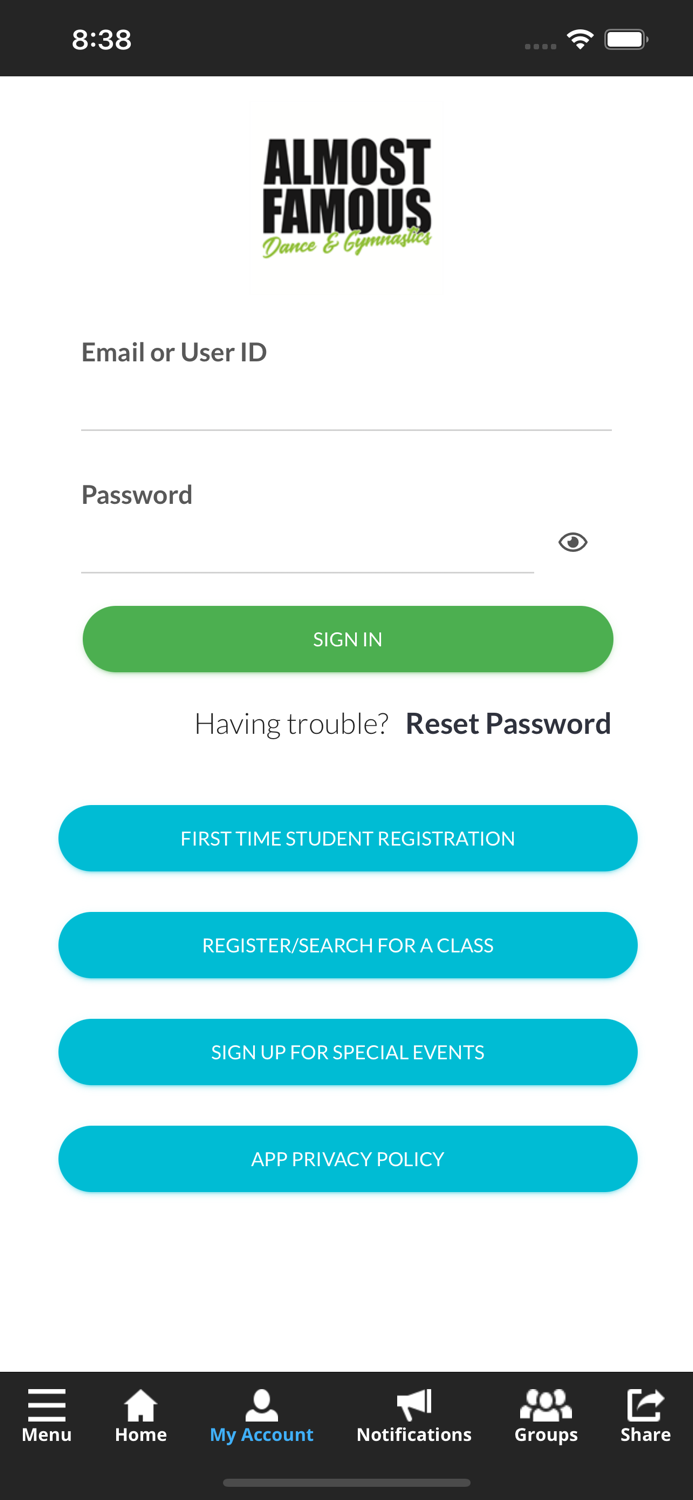Click into the Password field

point(307,547)
